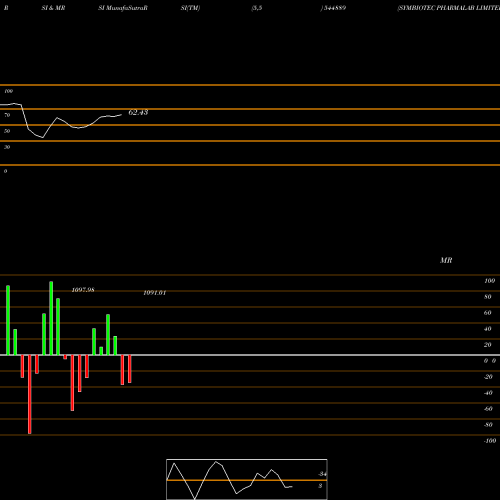Click the -80 label on MR axis
Image resolution: width=500 pixels, height=500 pixels.
pyautogui.click(x=488, y=425)
